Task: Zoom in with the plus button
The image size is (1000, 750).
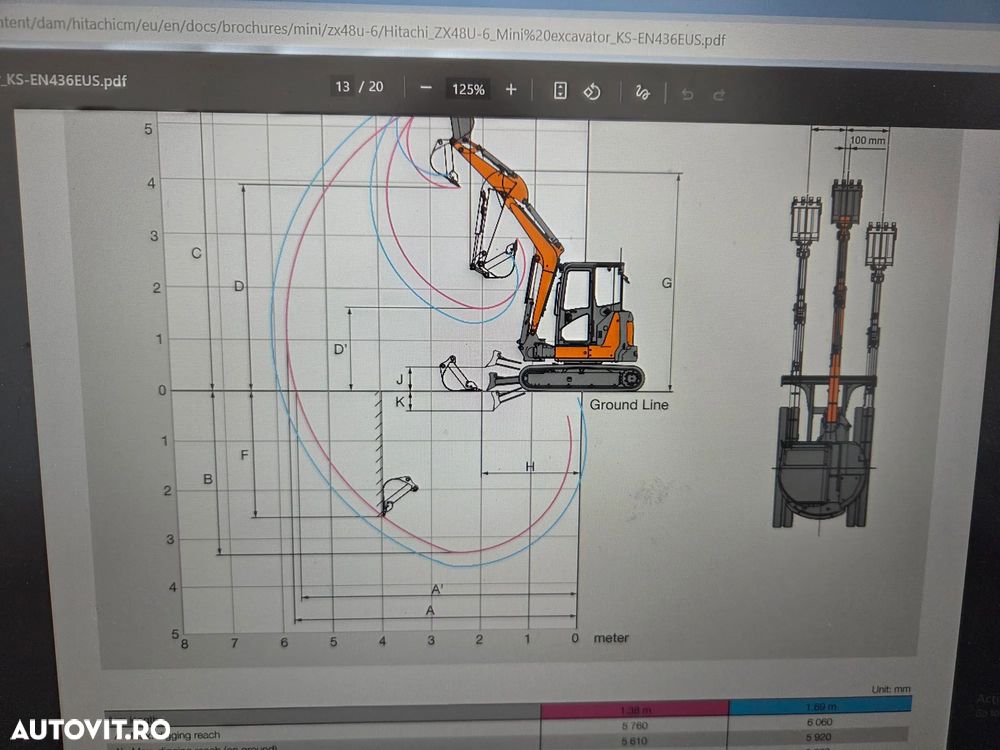Action: [511, 90]
